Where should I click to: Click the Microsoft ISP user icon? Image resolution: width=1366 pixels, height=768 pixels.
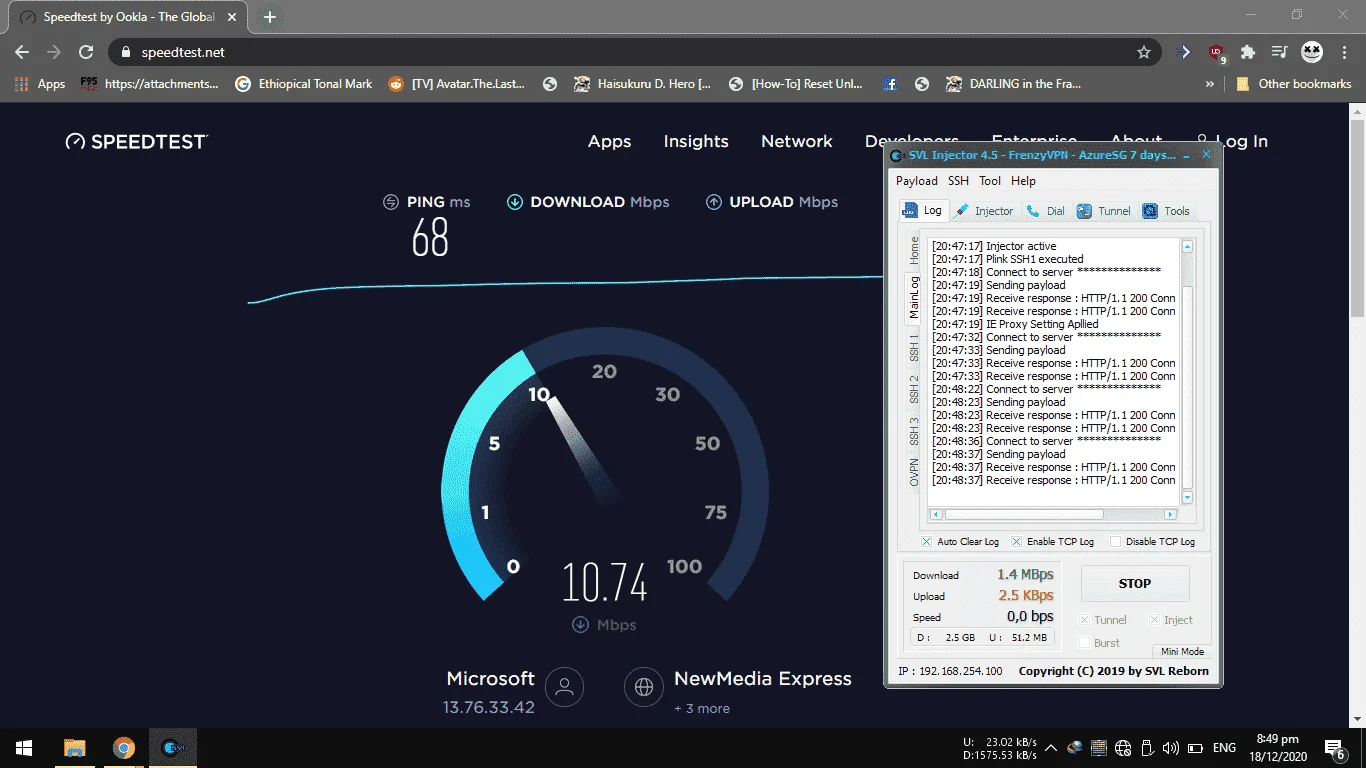tap(565, 687)
